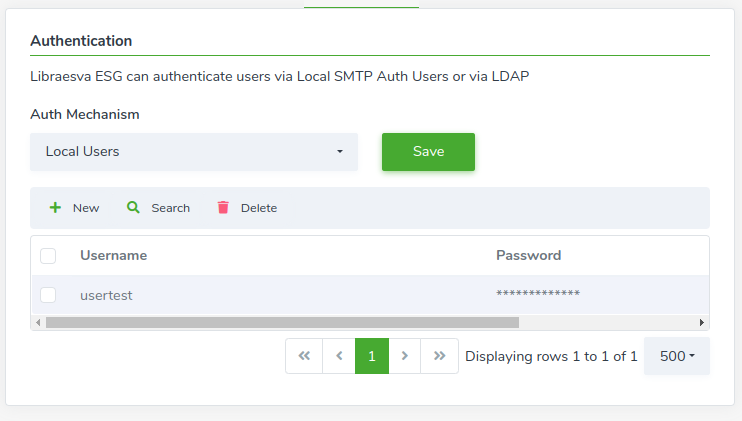Select the usertest username cell

click(106, 296)
